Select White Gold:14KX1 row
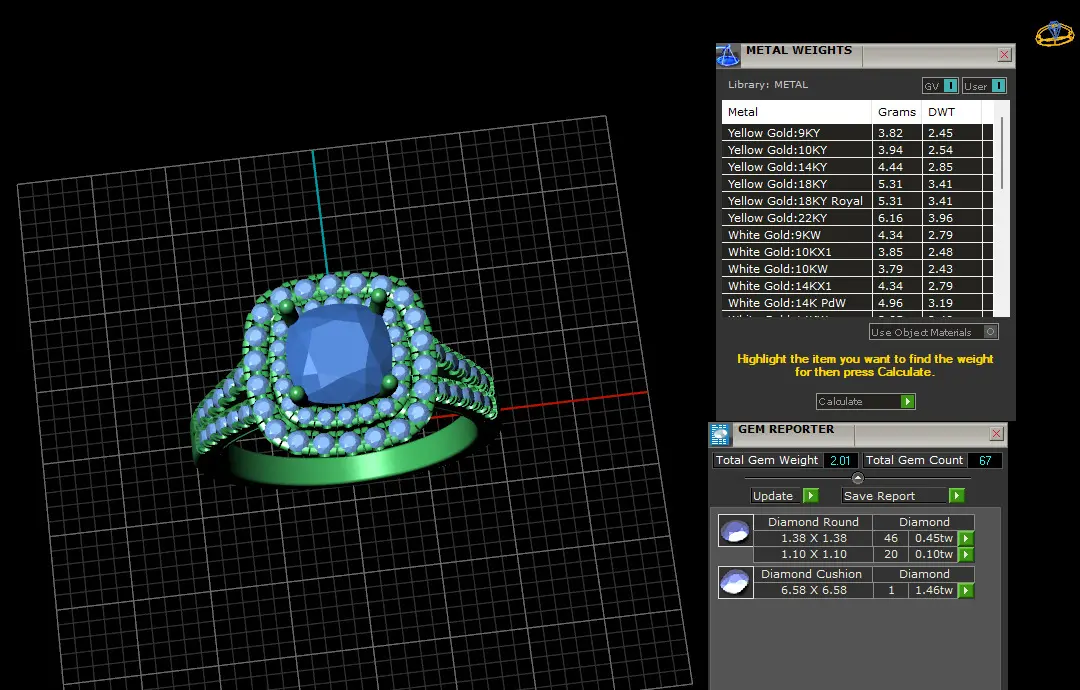Viewport: 1080px width, 690px height. (858, 286)
